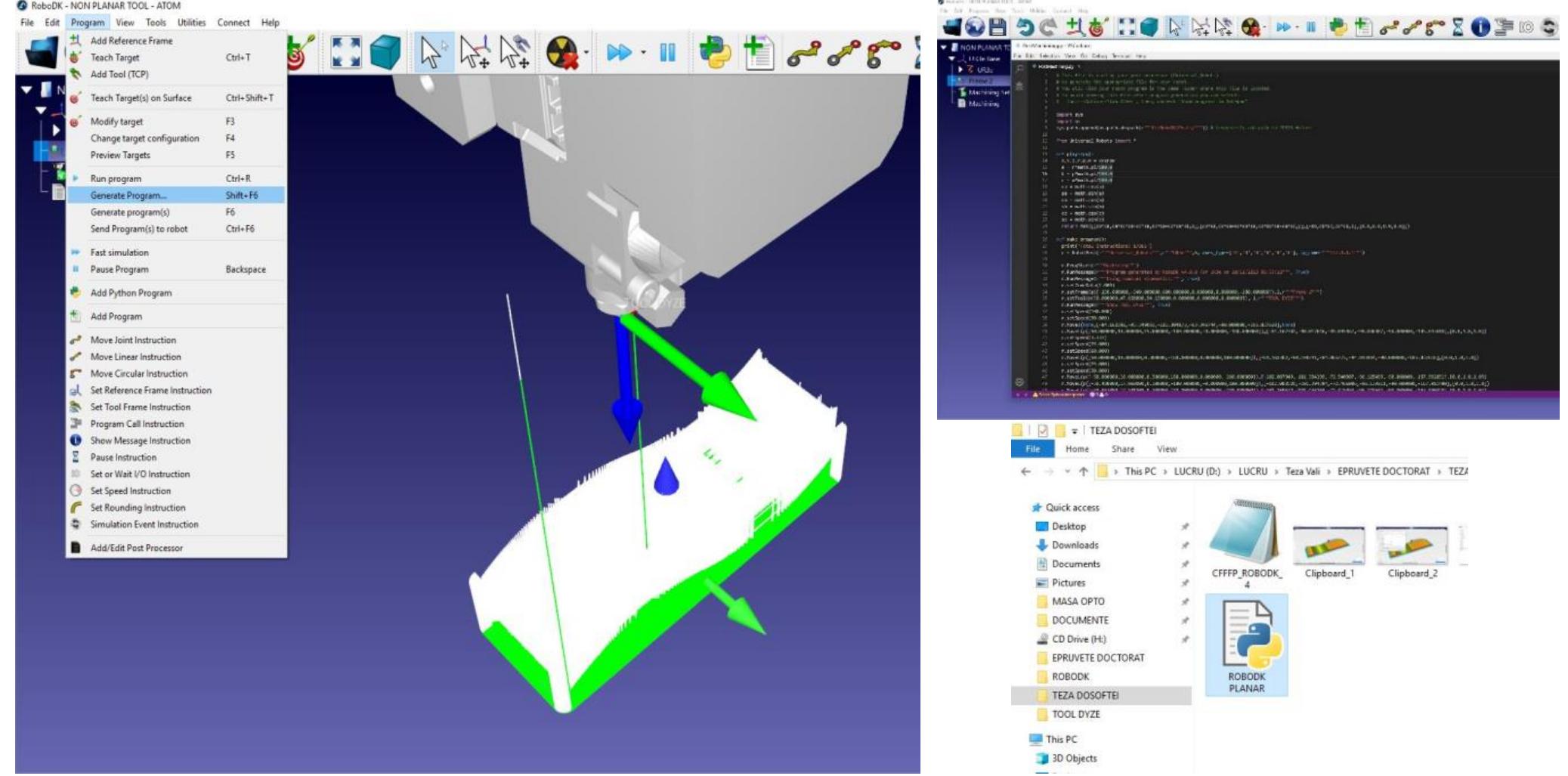The width and height of the screenshot is (1568, 776).
Task: Click the Fast Simulation double-arrow toolbar icon
Action: click(x=619, y=53)
